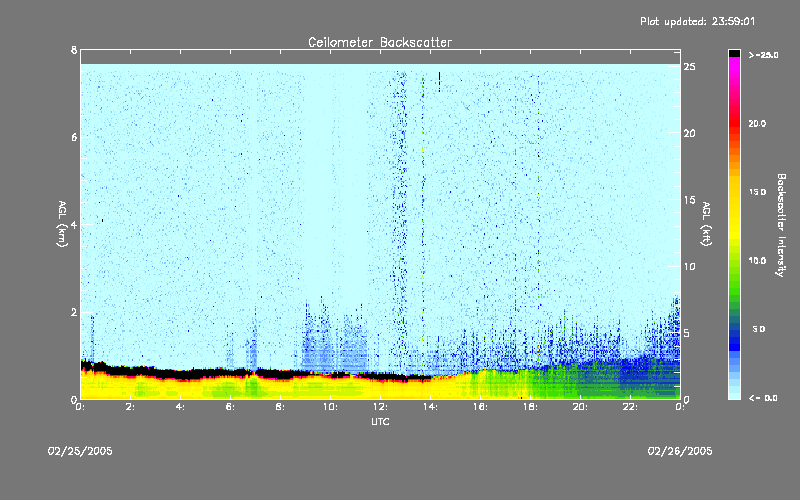Viewport: 800px width, 500px height.
Task: Click the 'UTC' x-axis label
Action: 380,421
